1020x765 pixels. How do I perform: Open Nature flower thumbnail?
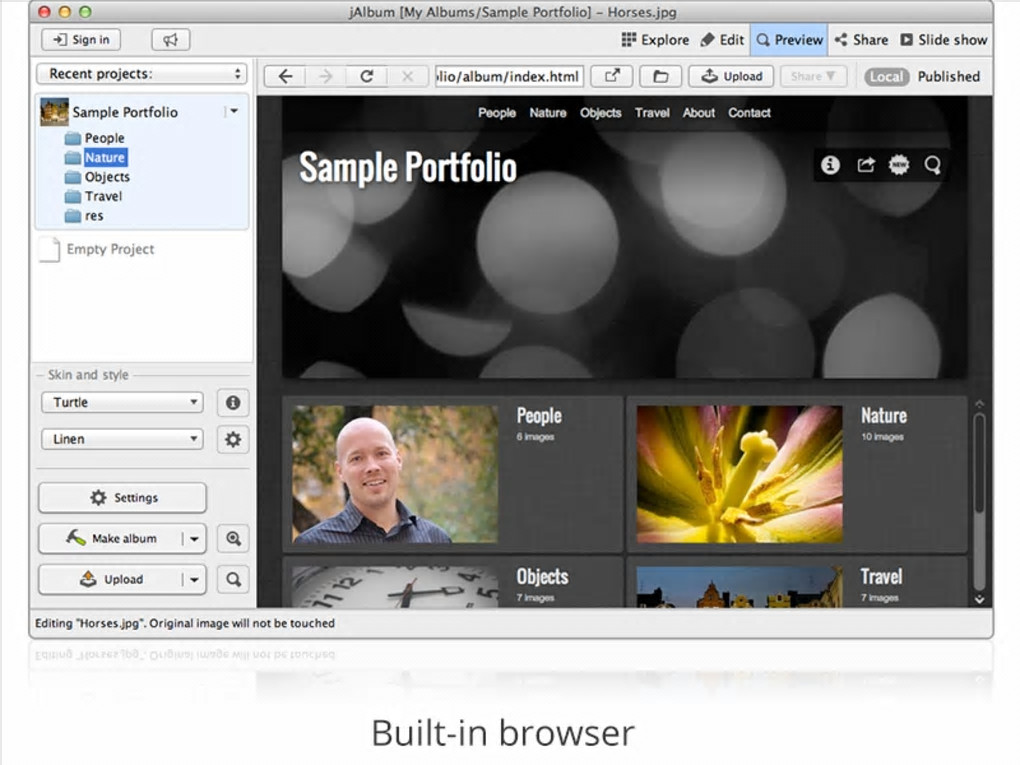click(740, 474)
